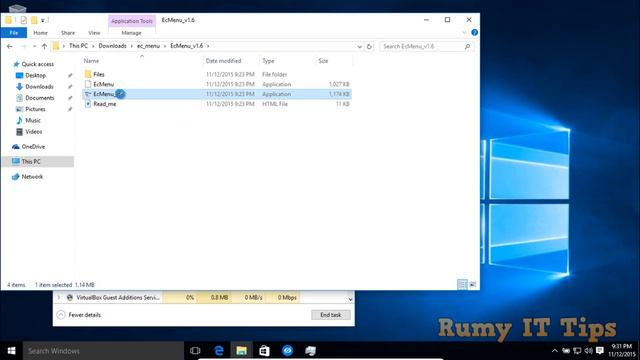Open Desktop in the navigation pane

coord(35,76)
